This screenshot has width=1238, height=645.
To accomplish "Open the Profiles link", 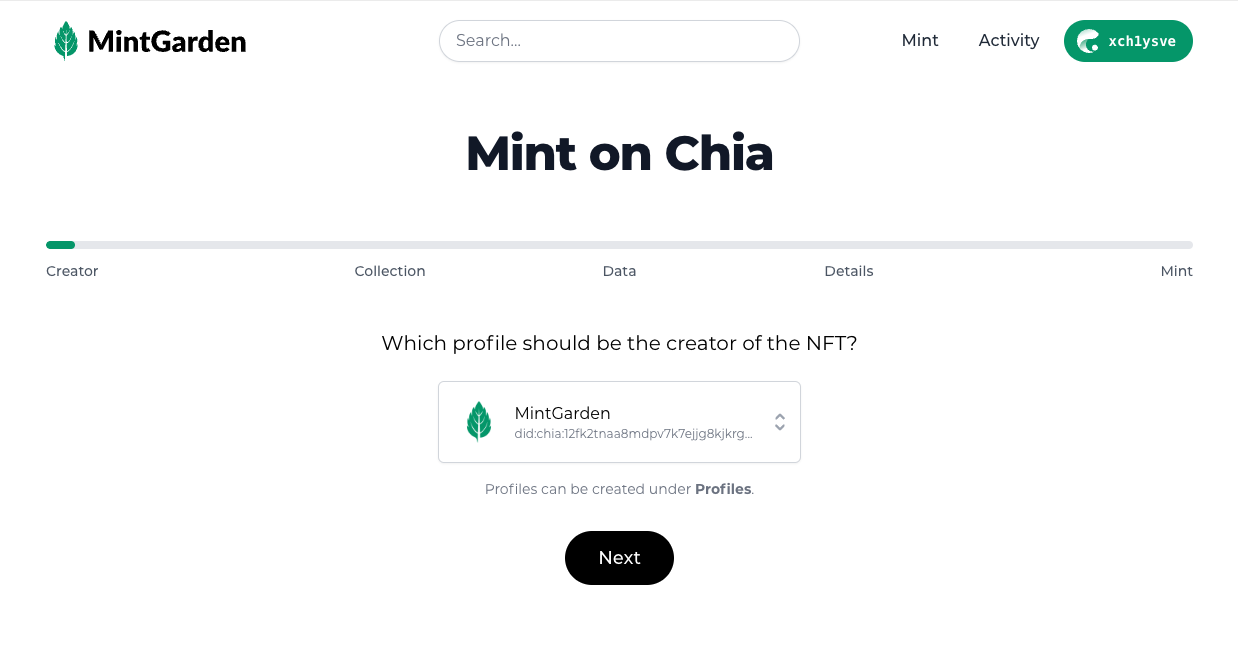I will pyautogui.click(x=722, y=489).
